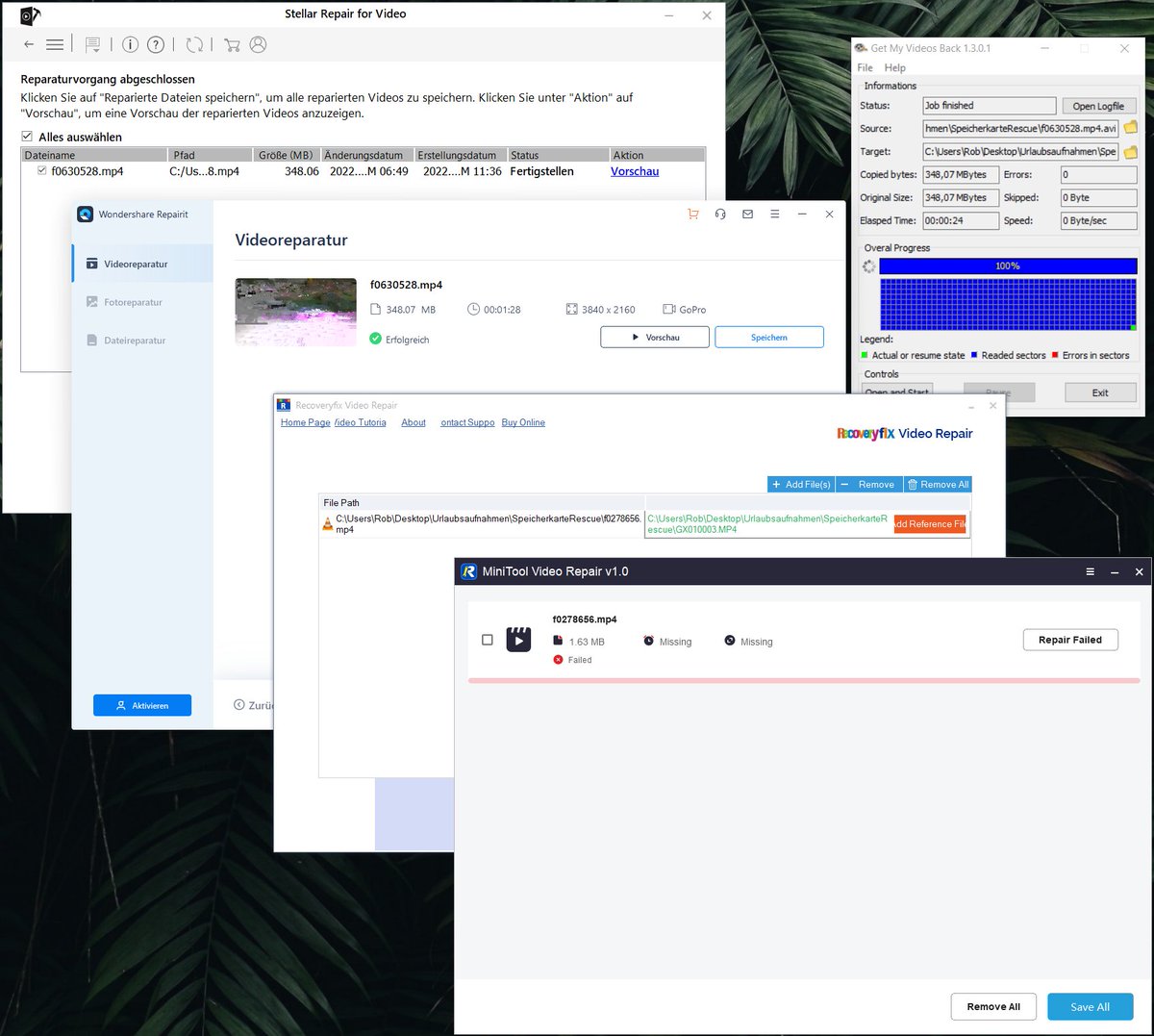Click the f0630528.mp4 video thumbnail in Repairit
The width and height of the screenshot is (1154, 1036).
[x=296, y=312]
